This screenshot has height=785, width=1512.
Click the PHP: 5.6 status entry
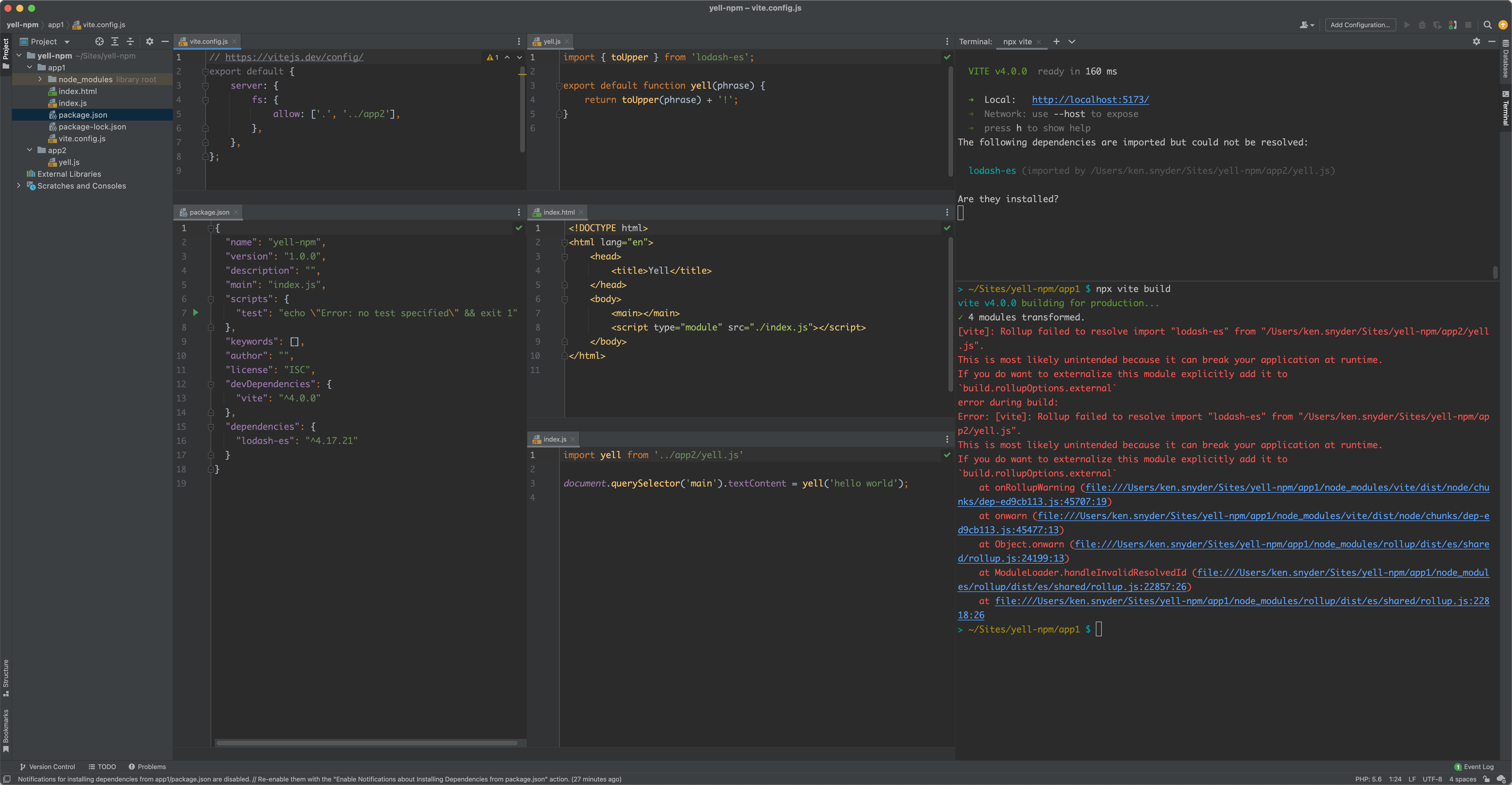coord(1368,779)
